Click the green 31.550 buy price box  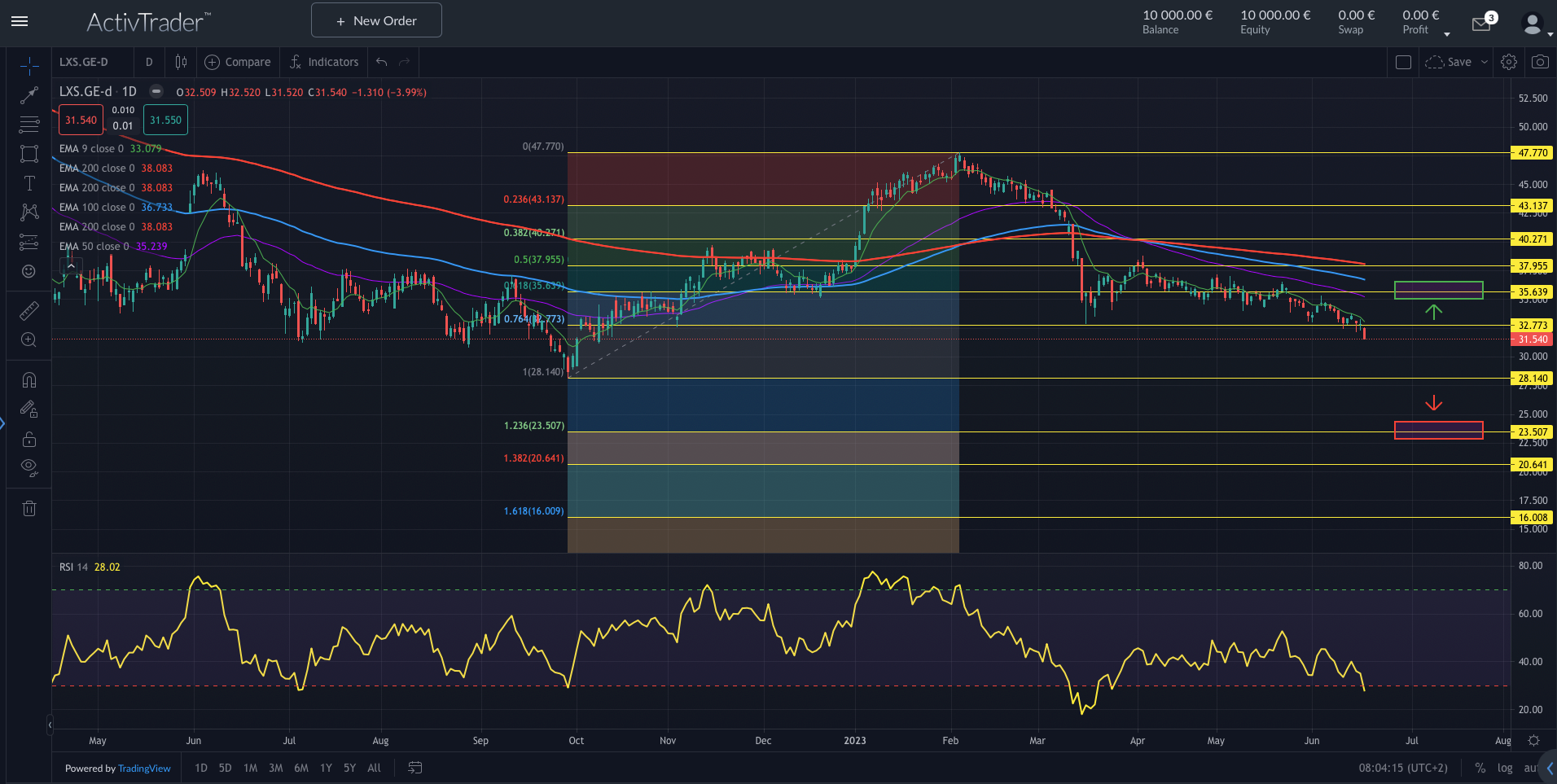click(x=165, y=120)
